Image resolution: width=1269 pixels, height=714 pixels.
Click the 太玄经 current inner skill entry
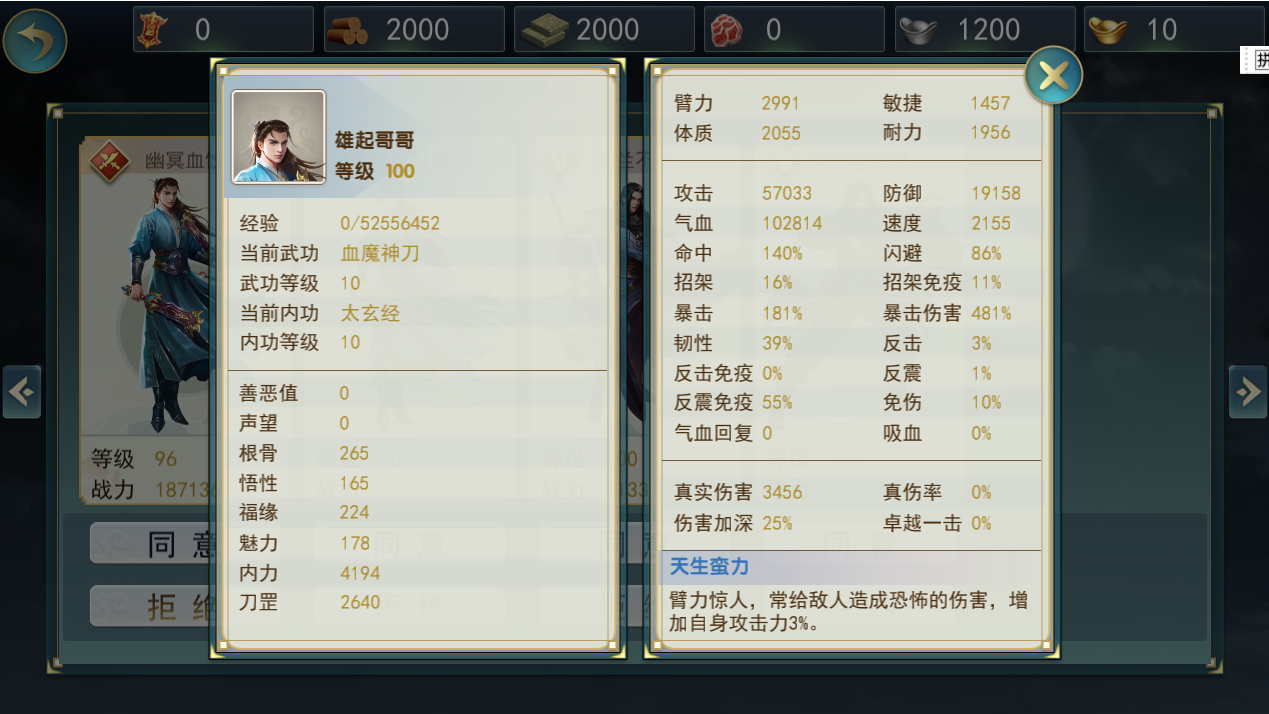[370, 313]
